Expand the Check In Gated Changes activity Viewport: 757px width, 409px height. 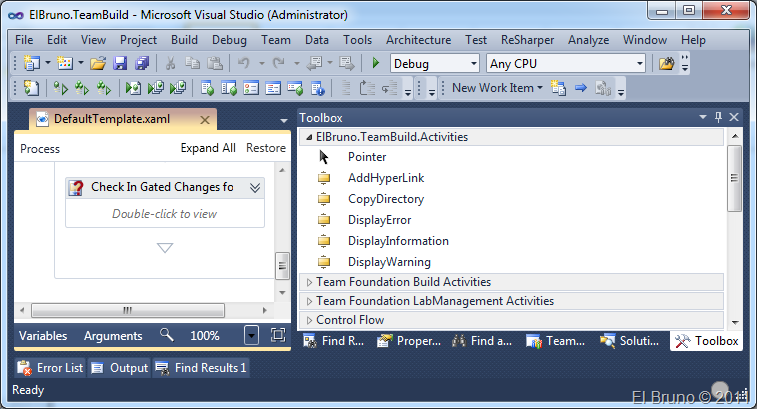[255, 187]
